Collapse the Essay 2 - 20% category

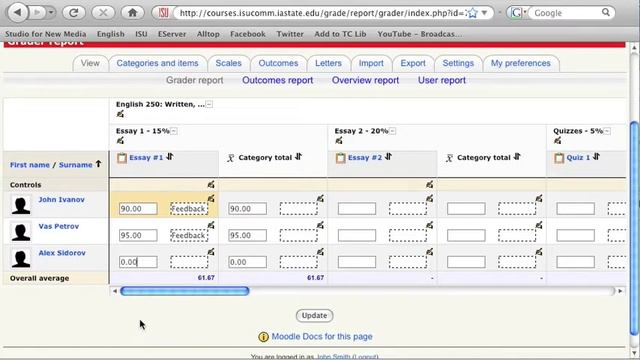(392, 131)
